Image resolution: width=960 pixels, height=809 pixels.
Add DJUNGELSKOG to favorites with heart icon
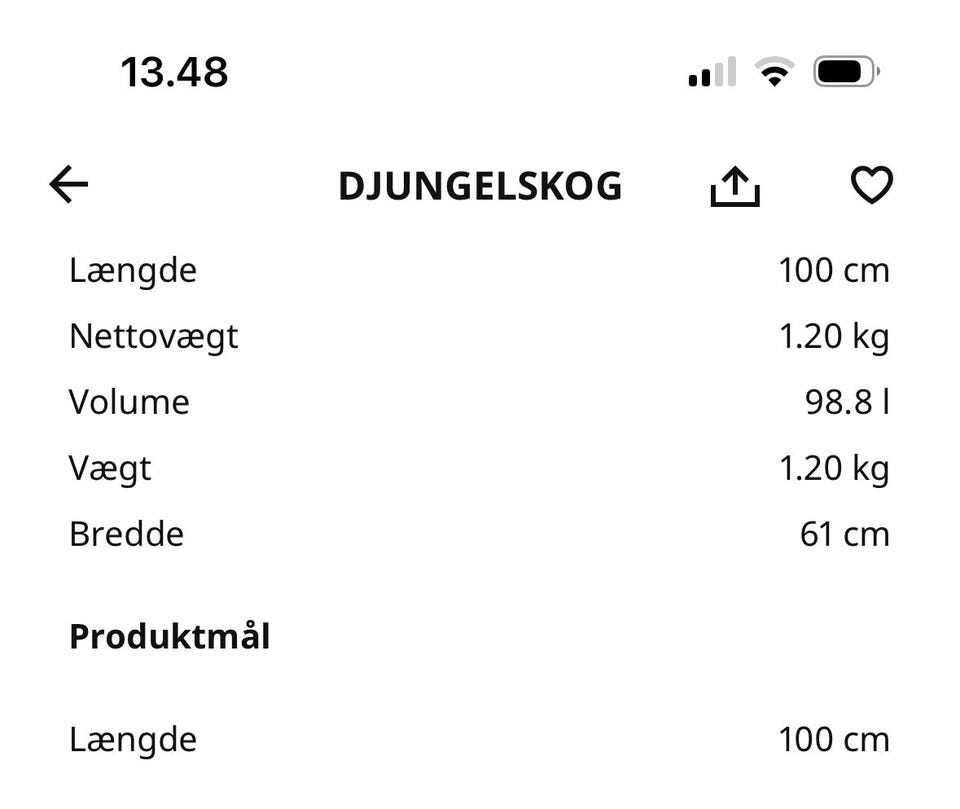tap(871, 185)
